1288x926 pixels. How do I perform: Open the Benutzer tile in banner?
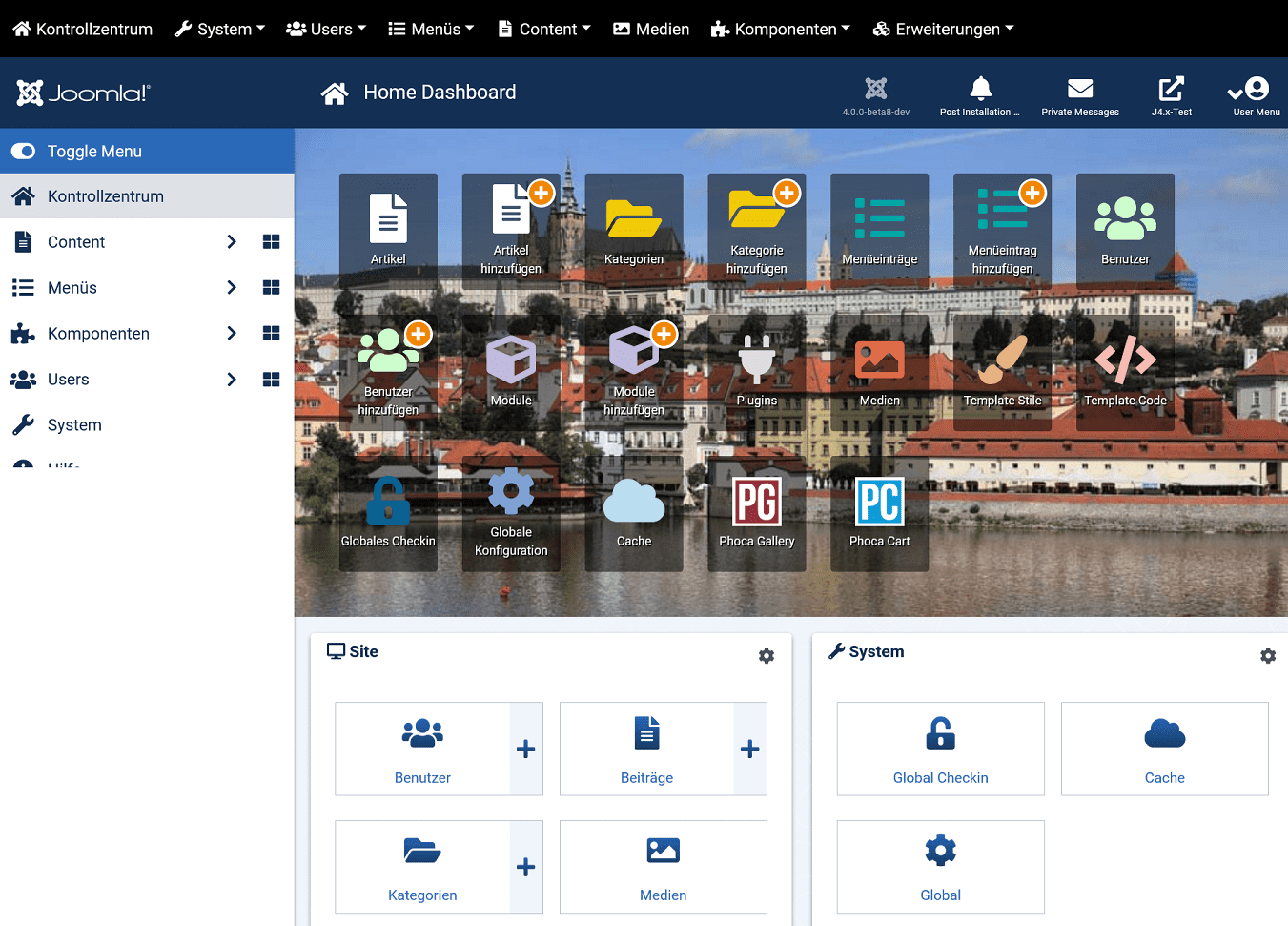tap(1125, 231)
